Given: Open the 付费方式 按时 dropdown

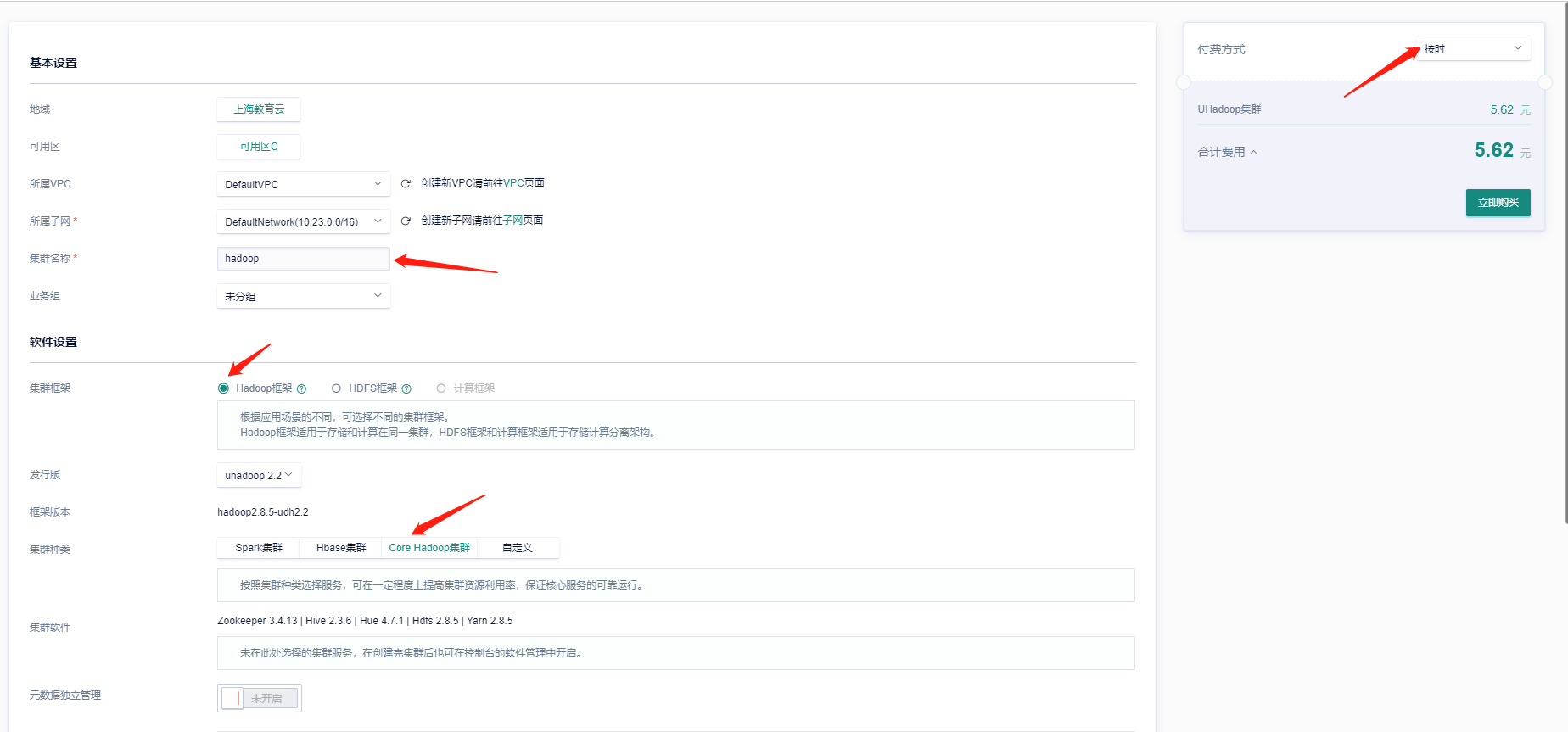Looking at the screenshot, I should click(1472, 48).
